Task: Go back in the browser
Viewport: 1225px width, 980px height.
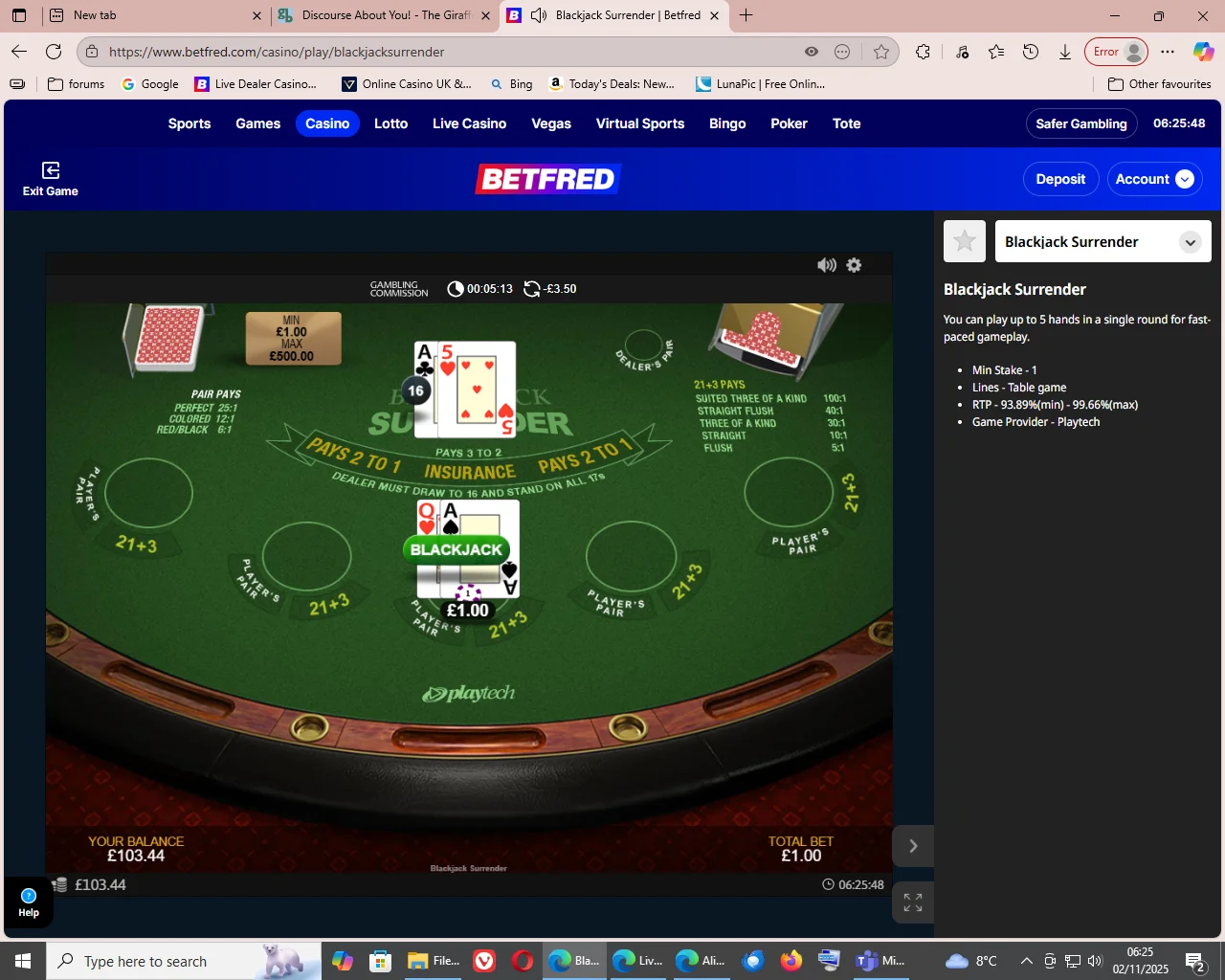Action: pyautogui.click(x=19, y=52)
